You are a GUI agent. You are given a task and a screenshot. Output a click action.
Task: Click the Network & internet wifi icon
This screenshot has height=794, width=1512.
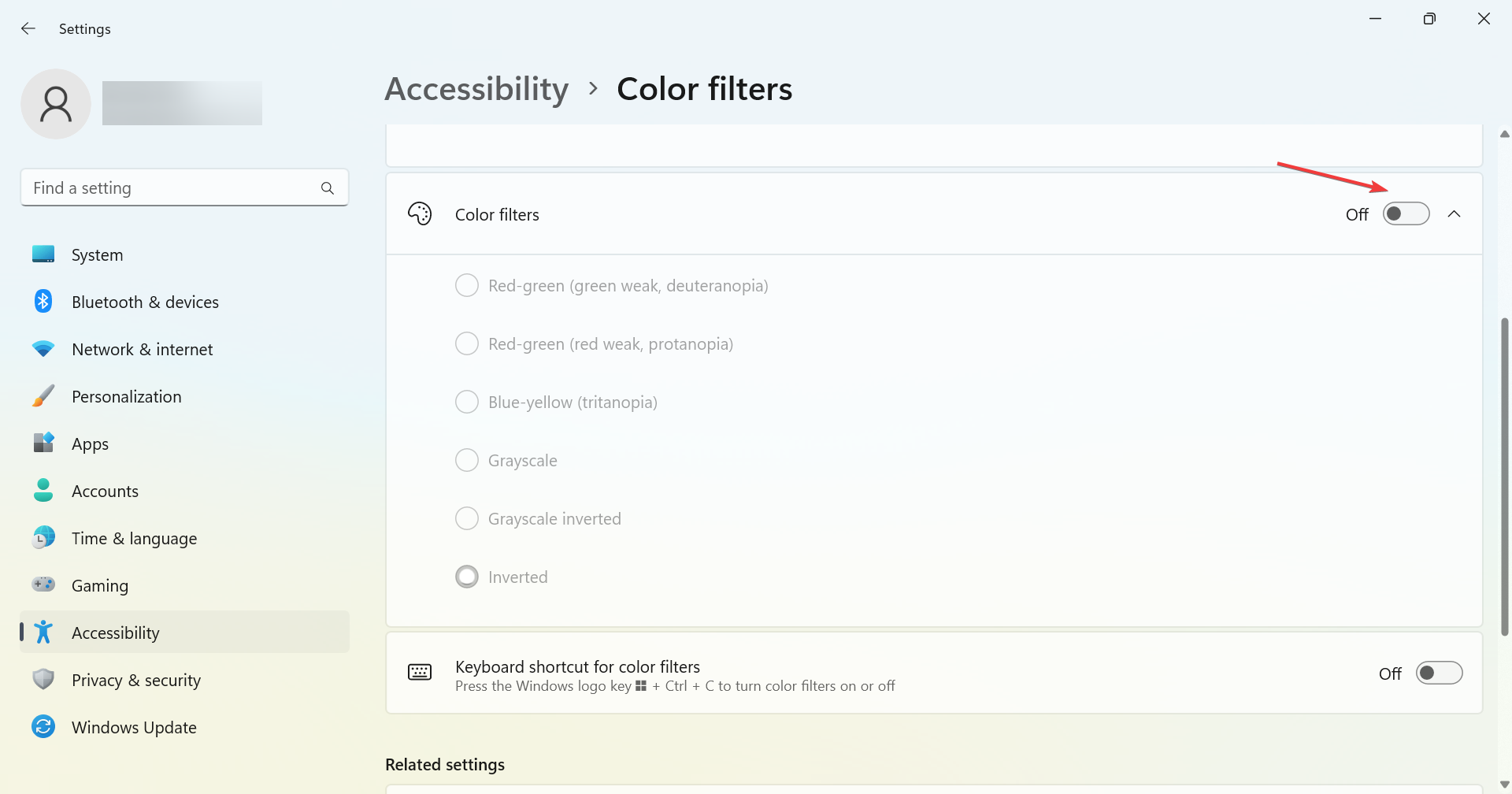[x=43, y=349]
